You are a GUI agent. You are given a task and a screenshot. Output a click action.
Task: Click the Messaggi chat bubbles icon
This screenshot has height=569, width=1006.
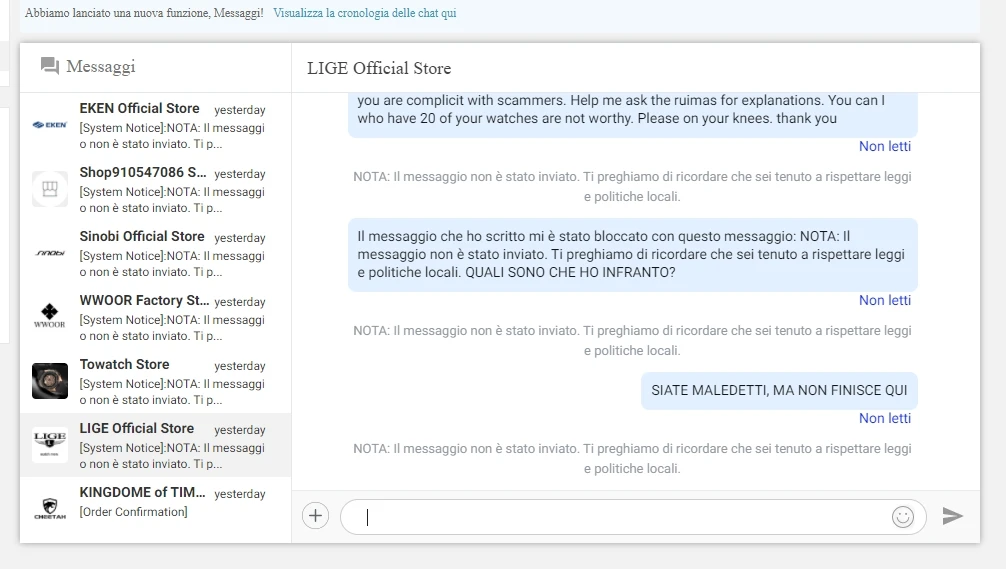[49, 65]
